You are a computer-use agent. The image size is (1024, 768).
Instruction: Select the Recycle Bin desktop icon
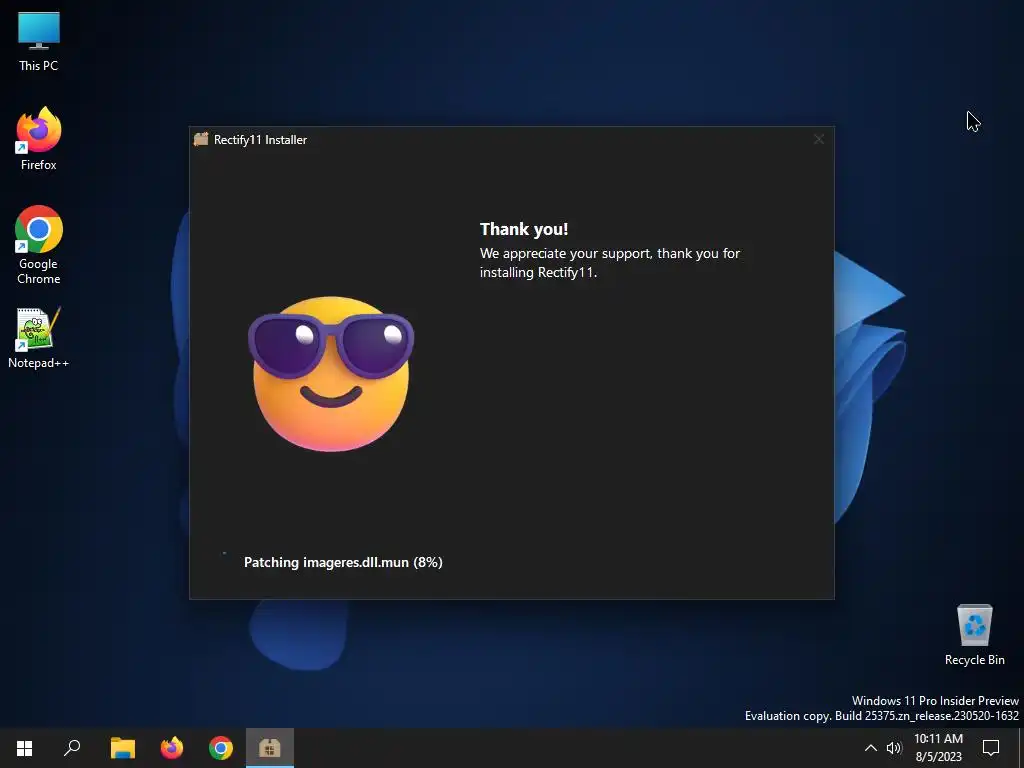tap(974, 635)
